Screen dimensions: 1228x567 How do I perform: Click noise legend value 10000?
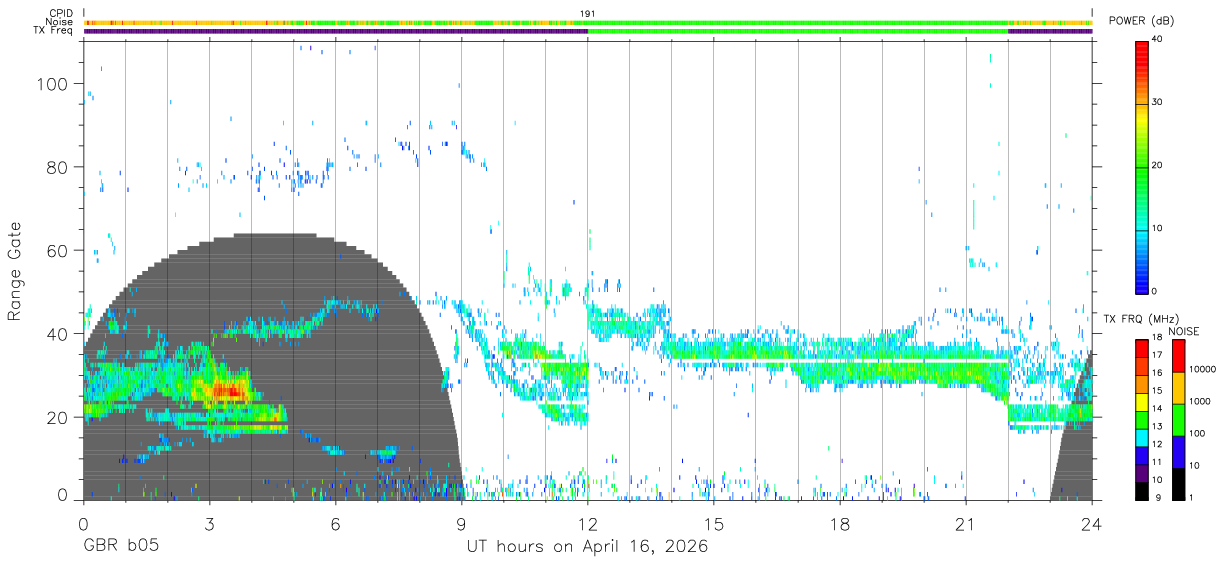1203,369
